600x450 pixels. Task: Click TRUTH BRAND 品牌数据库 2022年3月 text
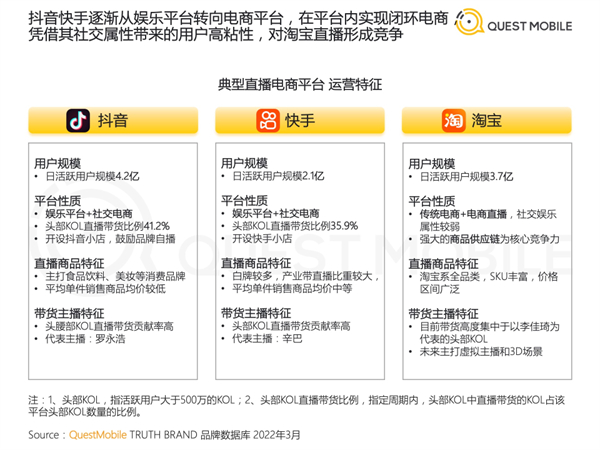[215, 435]
